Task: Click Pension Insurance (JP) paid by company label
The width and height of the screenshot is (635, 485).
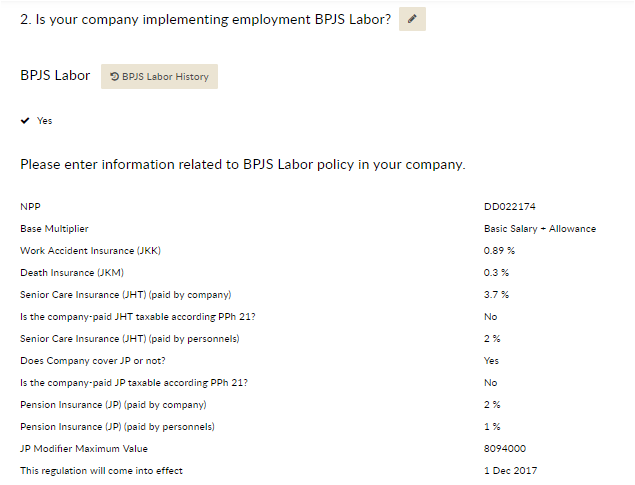Action: (x=113, y=404)
